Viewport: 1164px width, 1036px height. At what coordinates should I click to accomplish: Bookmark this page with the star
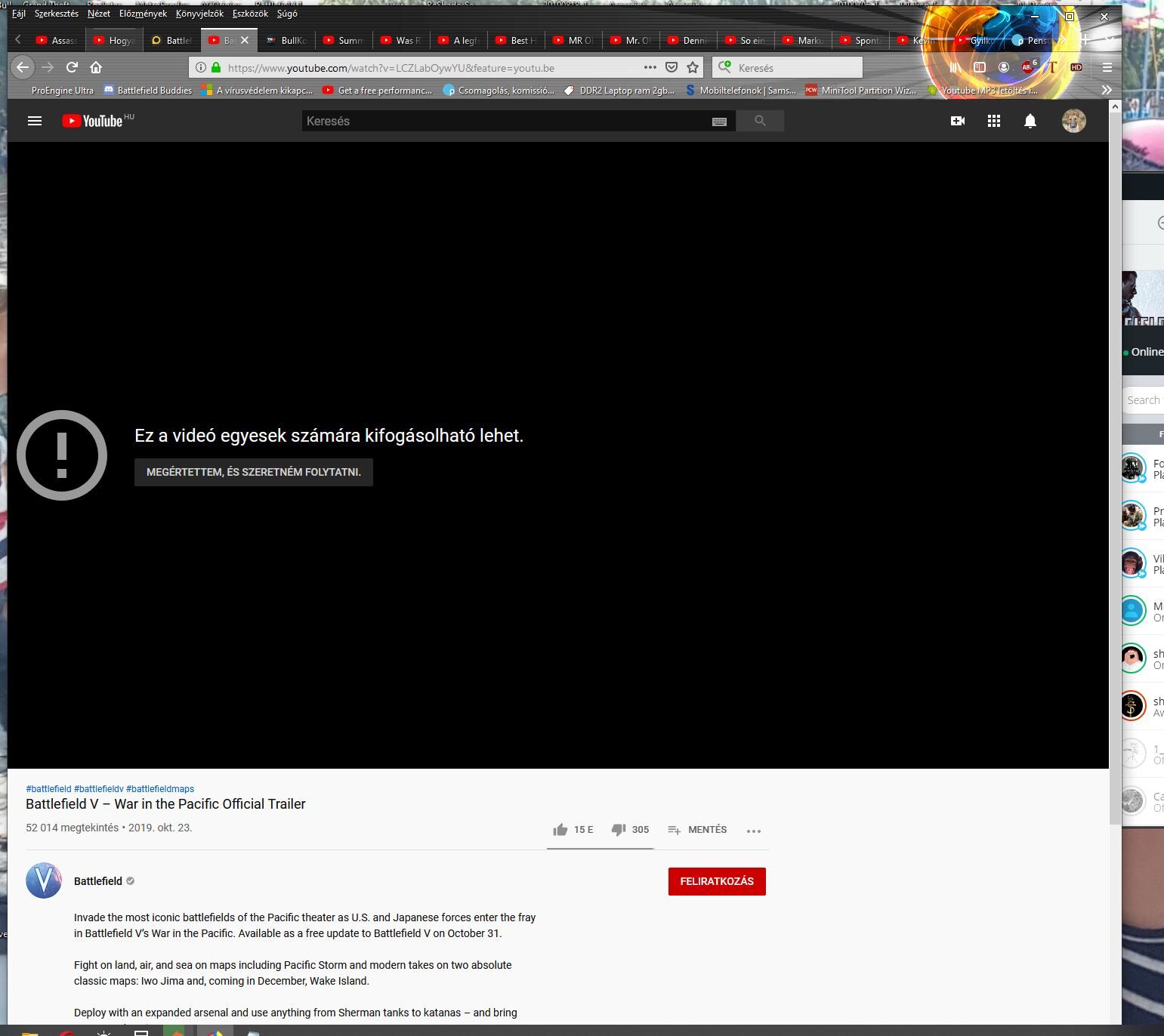(693, 67)
